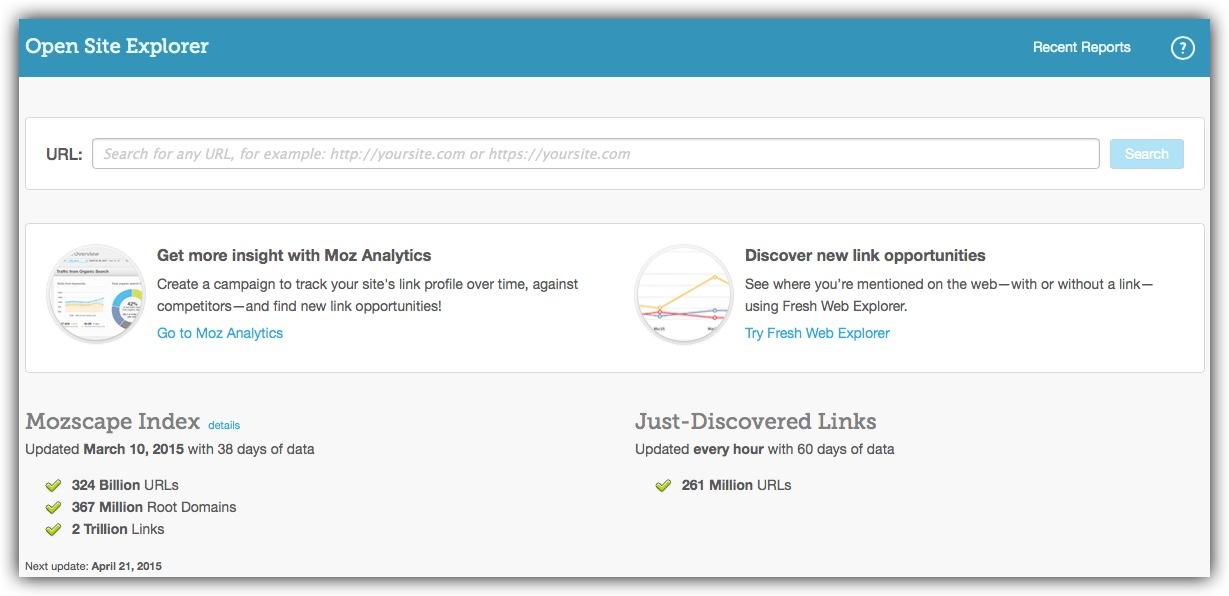Image resolution: width=1229 pixels, height=596 pixels.
Task: Open the Try Fresh Web Explorer link
Action: point(817,333)
